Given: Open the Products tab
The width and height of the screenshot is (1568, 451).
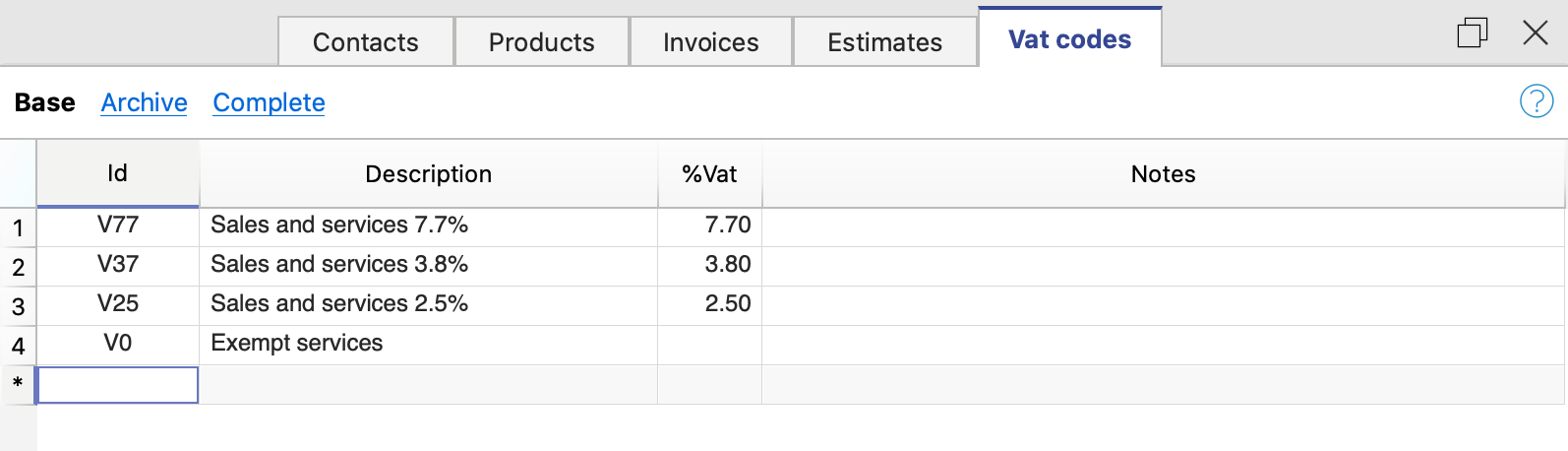Looking at the screenshot, I should (x=541, y=42).
